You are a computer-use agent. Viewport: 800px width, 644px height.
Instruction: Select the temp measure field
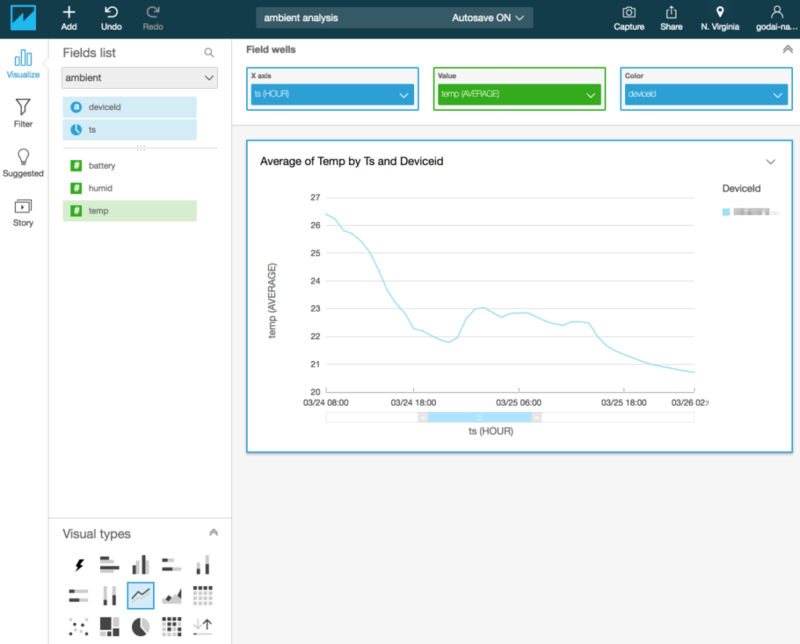point(130,211)
